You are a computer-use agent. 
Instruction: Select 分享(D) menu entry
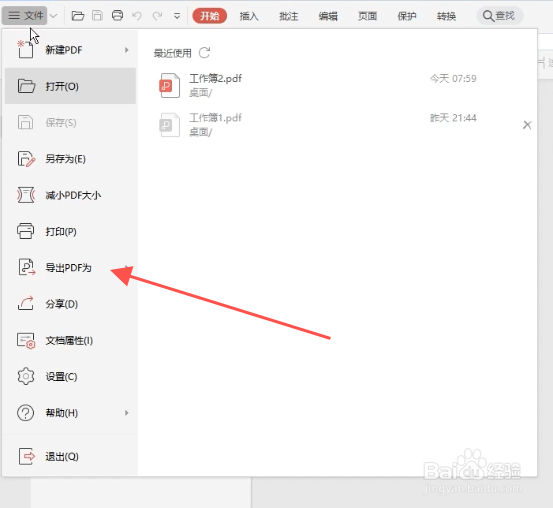point(70,304)
